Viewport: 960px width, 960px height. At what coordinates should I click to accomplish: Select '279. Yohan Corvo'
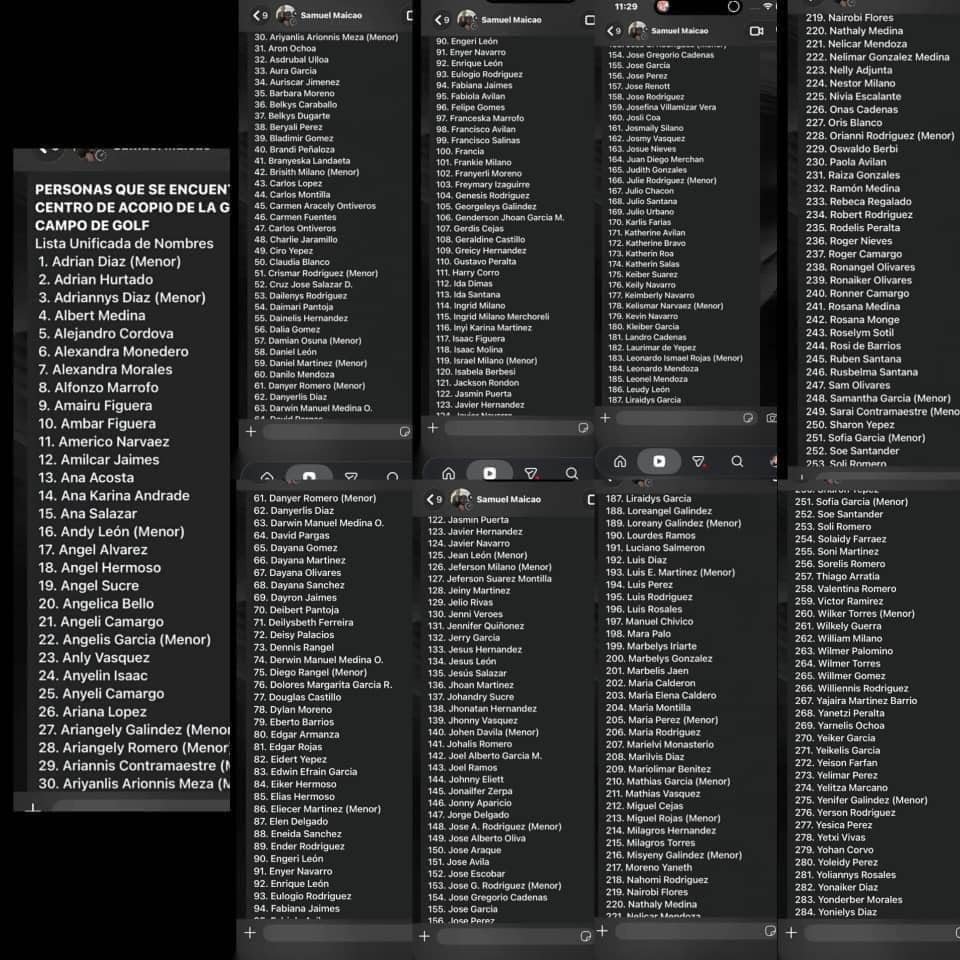coord(834,850)
